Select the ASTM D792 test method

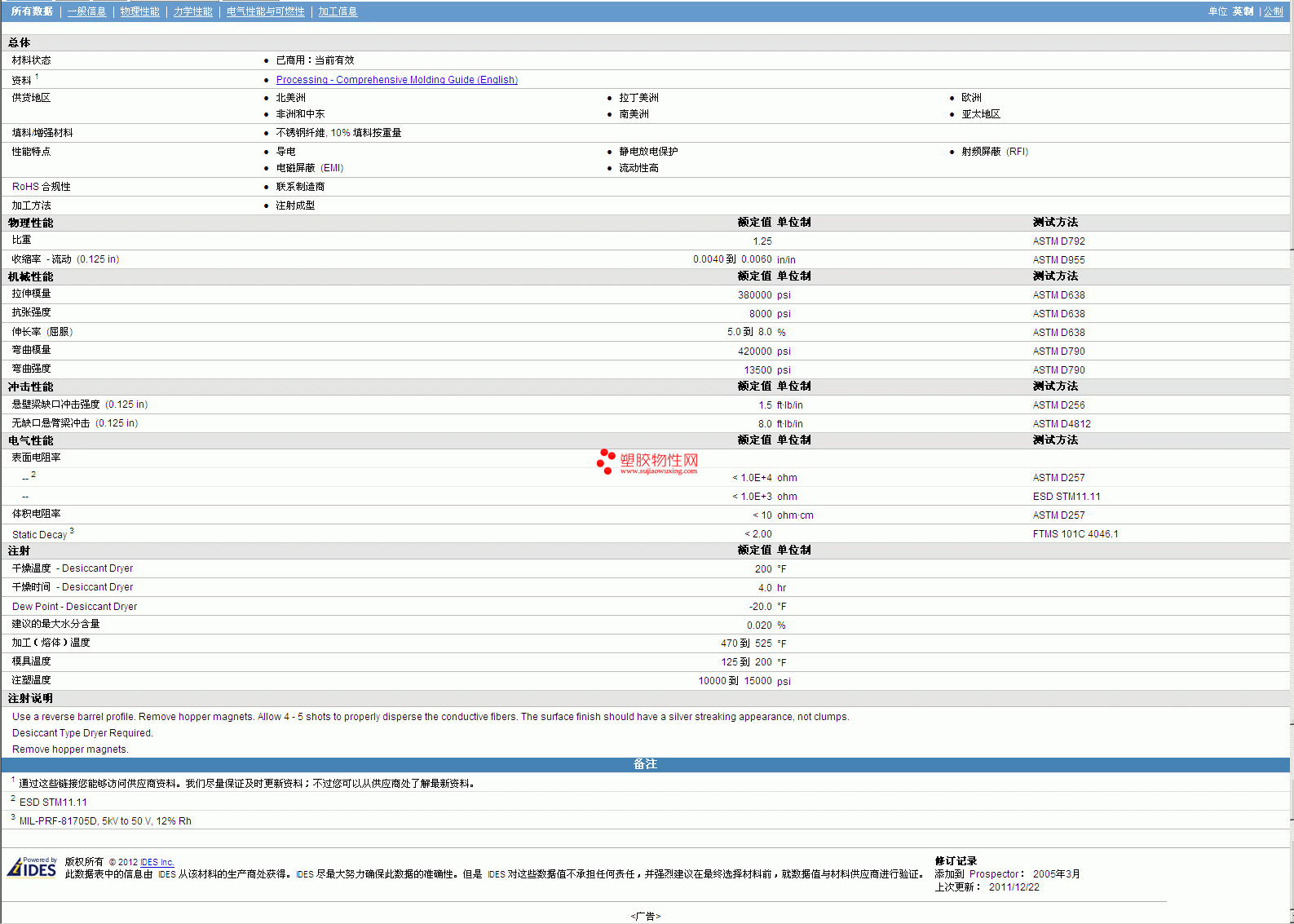tap(1058, 241)
